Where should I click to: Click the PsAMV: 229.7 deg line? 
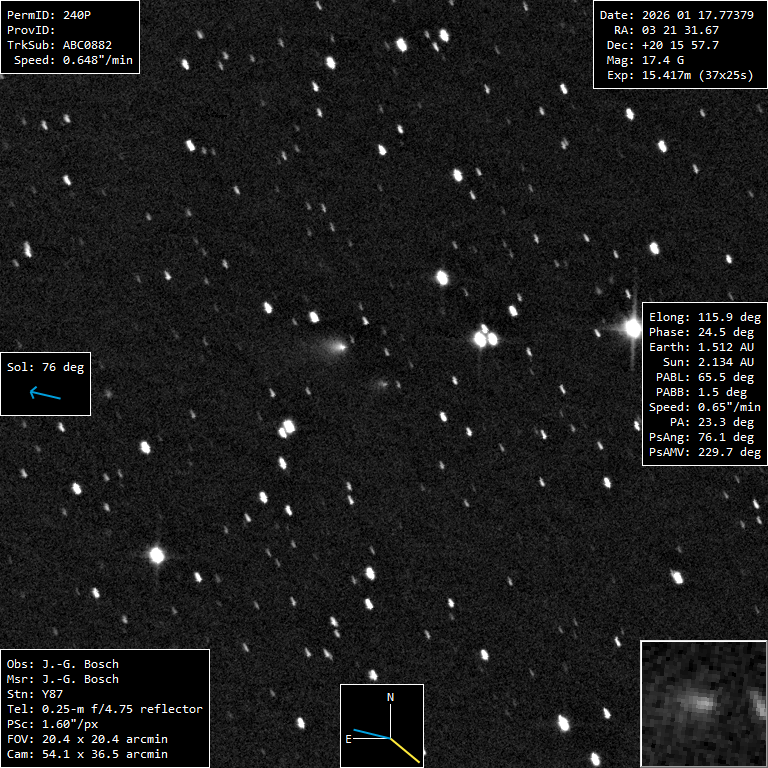(x=705, y=452)
